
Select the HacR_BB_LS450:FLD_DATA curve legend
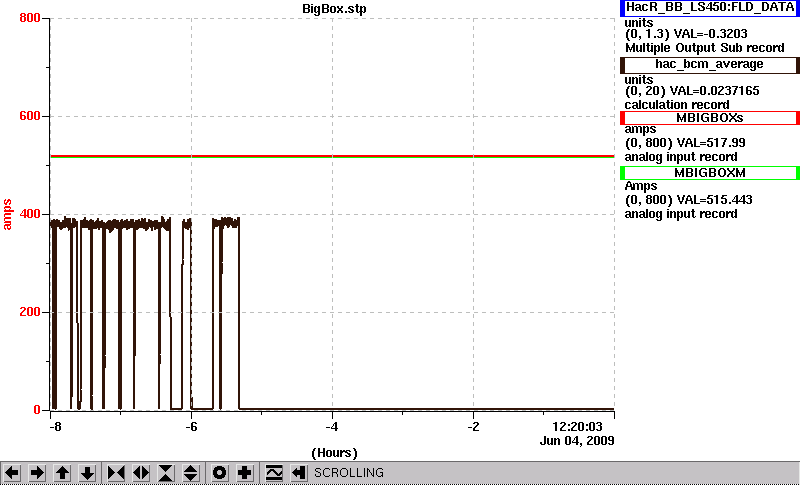(x=710, y=8)
